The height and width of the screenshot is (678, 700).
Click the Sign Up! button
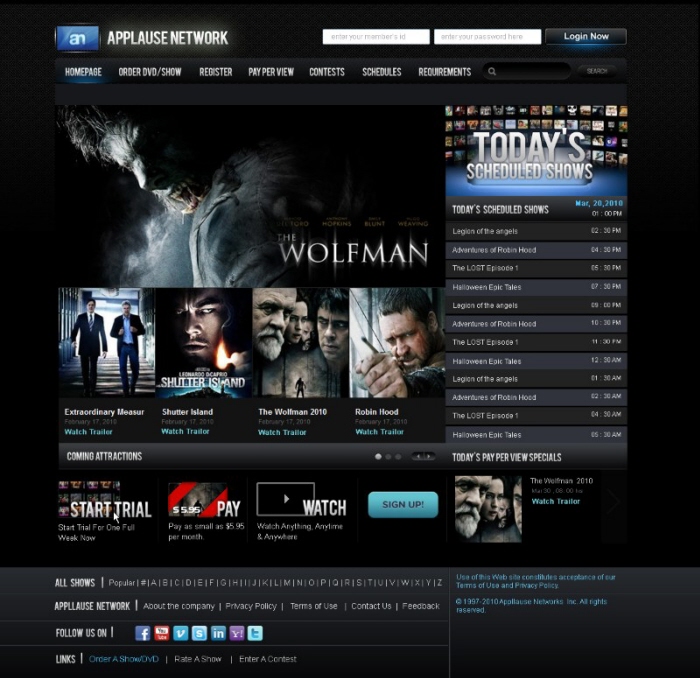403,504
